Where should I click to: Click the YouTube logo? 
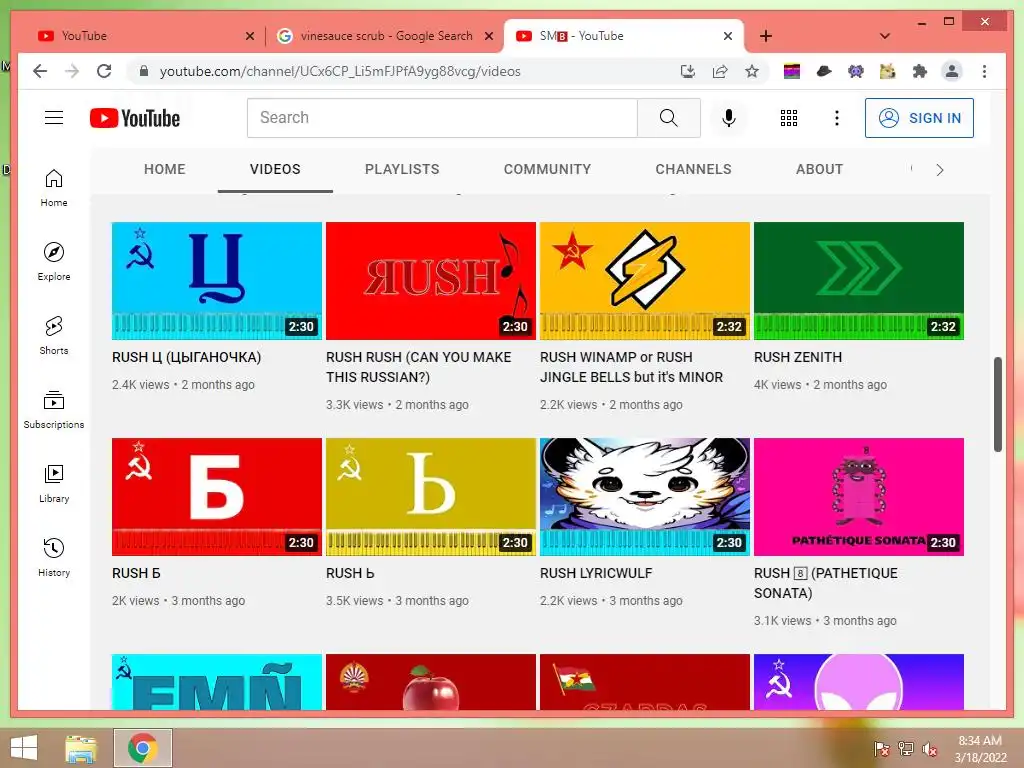tap(135, 118)
